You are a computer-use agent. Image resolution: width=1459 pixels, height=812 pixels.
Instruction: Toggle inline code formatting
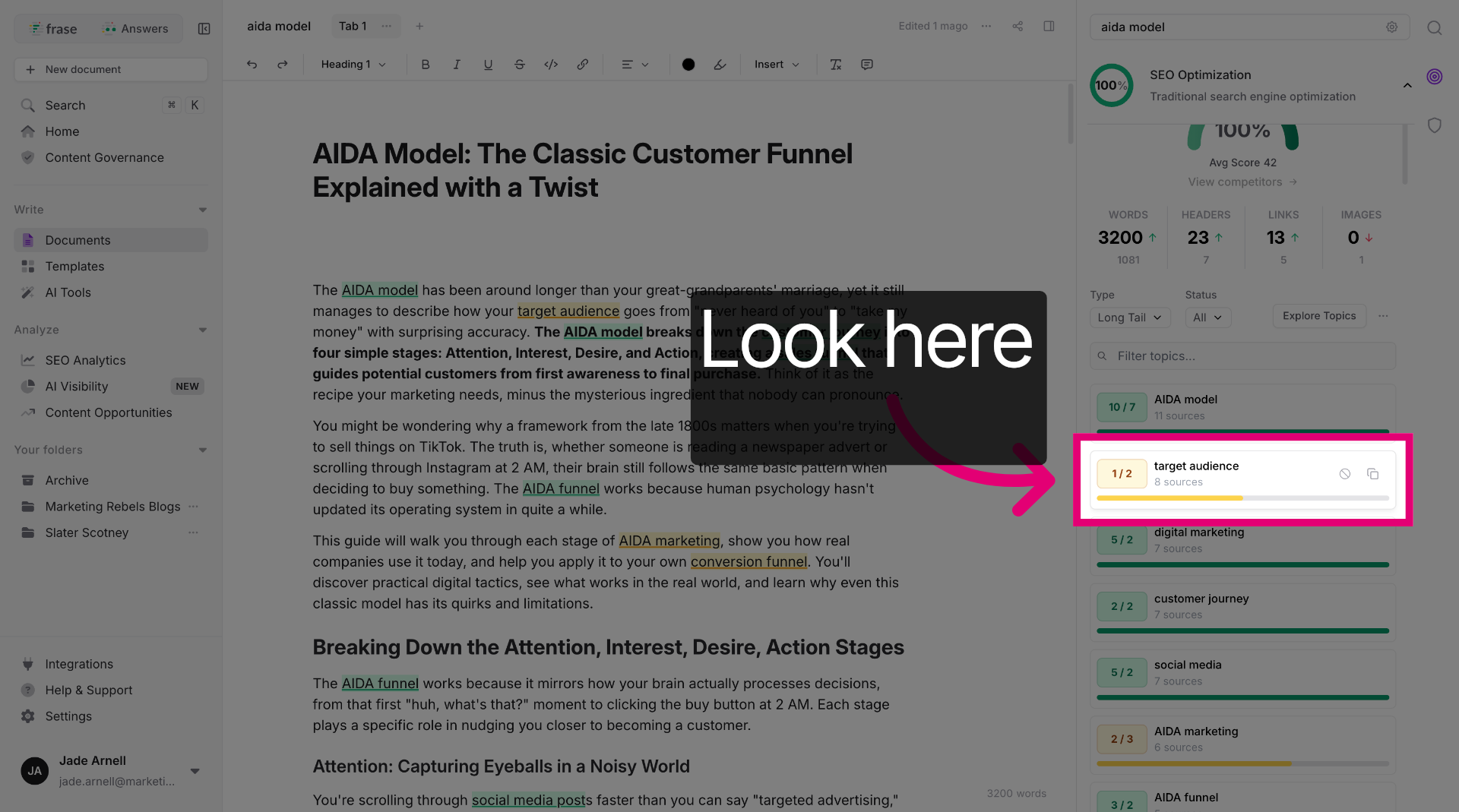(551, 65)
